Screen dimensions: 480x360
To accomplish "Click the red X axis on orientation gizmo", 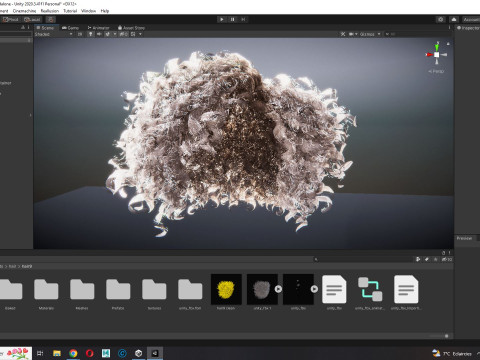I will [x=429, y=54].
